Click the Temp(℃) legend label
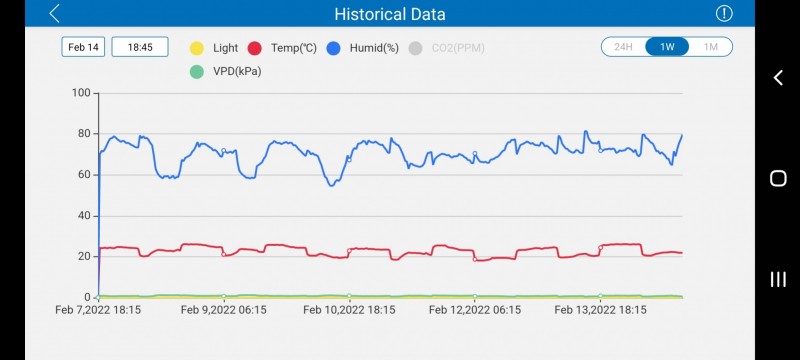The width and height of the screenshot is (800, 360). [294, 48]
